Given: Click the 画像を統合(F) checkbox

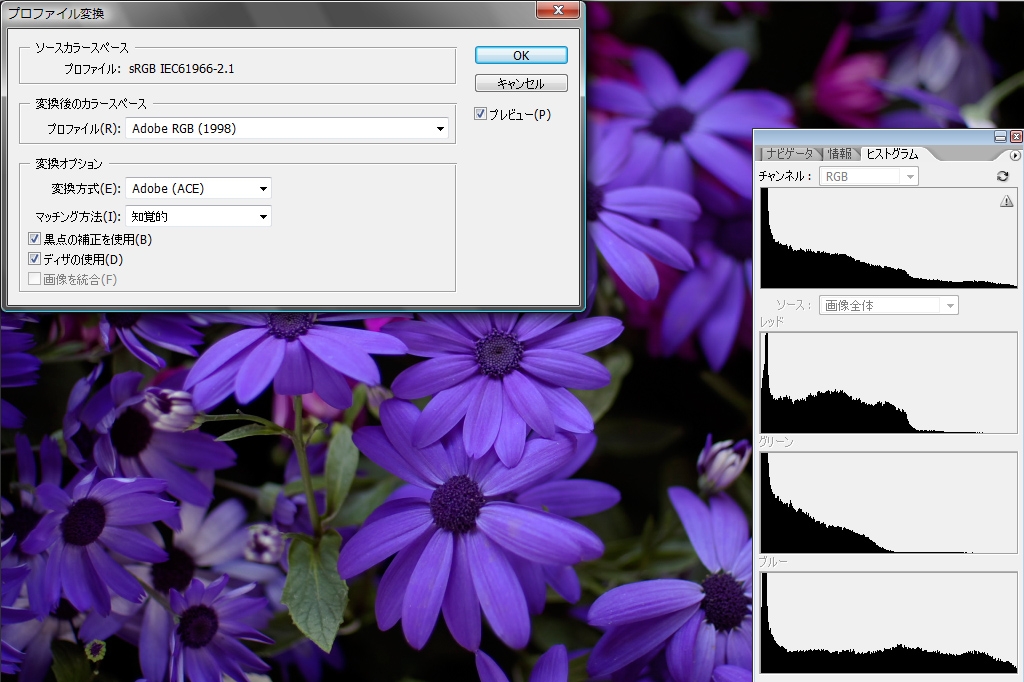Looking at the screenshot, I should coord(35,280).
